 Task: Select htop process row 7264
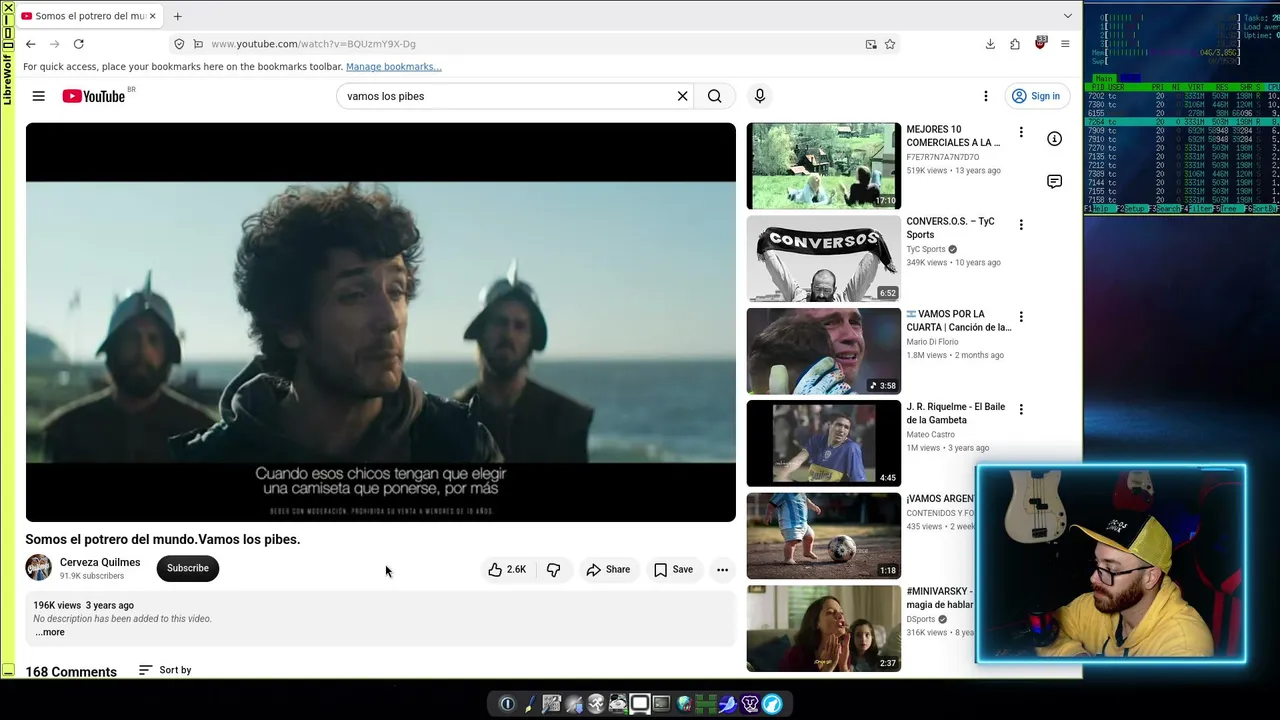tap(1182, 122)
